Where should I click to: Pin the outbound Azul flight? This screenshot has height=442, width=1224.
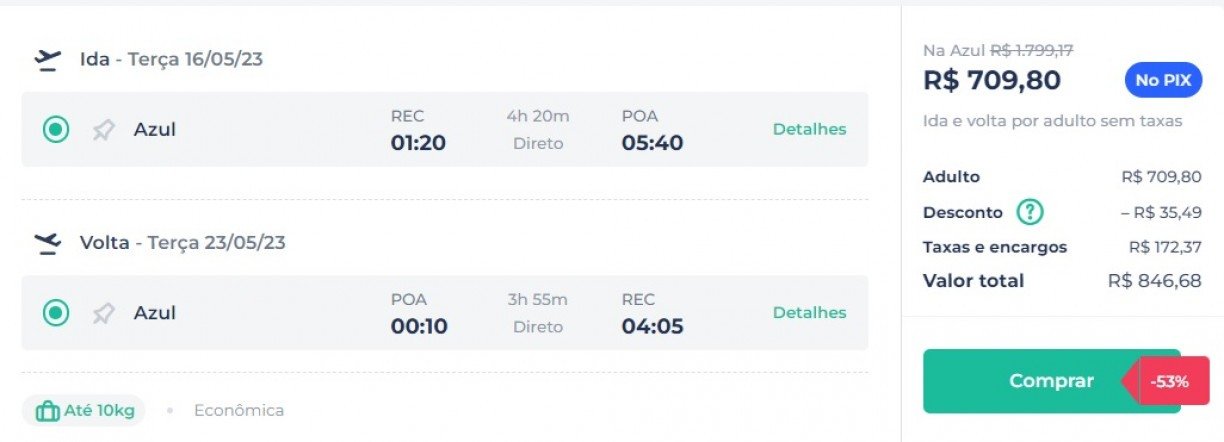(x=103, y=130)
